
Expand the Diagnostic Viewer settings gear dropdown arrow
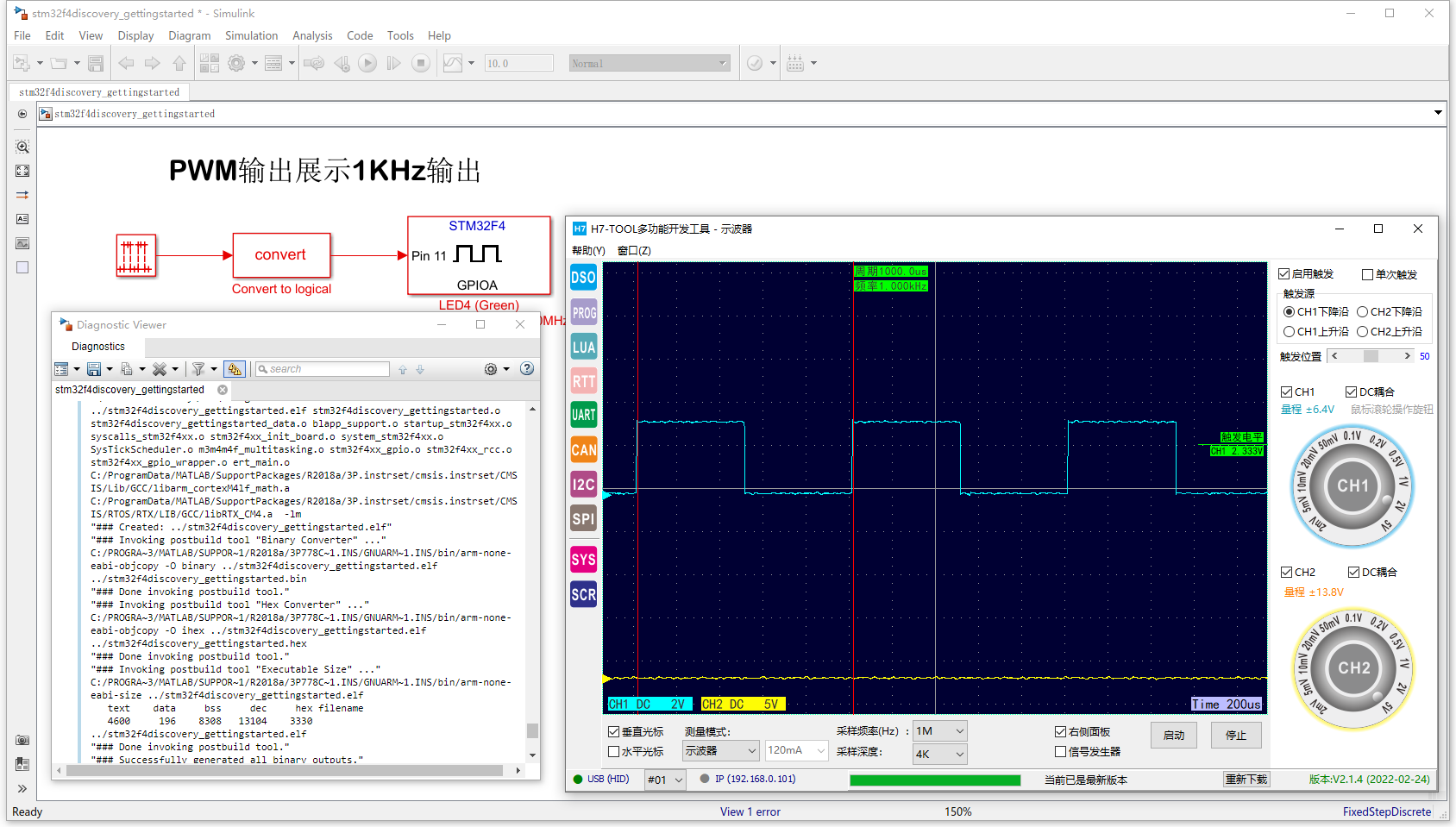506,369
